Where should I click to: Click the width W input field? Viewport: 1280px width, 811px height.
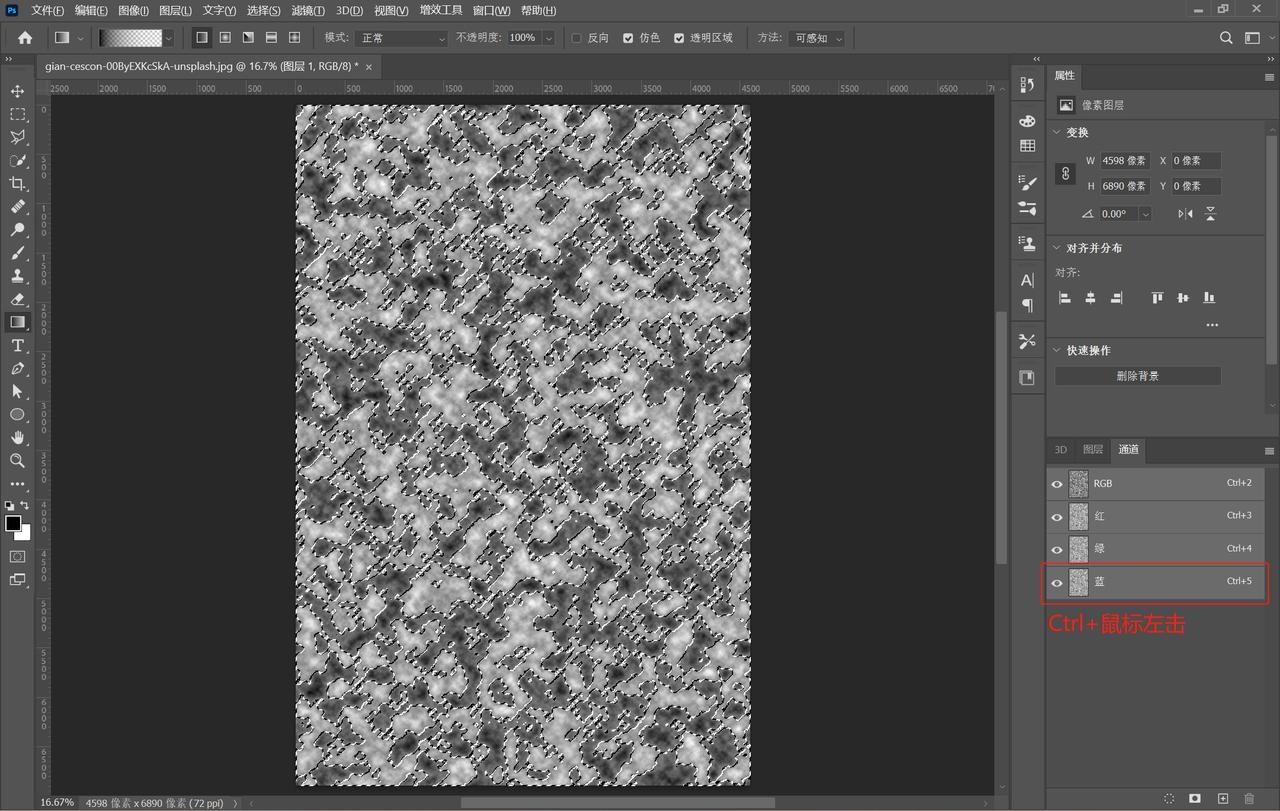[x=1124, y=161]
